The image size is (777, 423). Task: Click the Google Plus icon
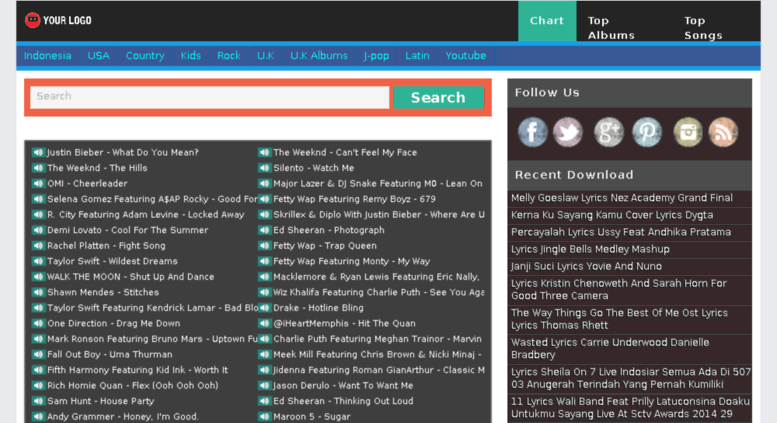pyautogui.click(x=609, y=132)
